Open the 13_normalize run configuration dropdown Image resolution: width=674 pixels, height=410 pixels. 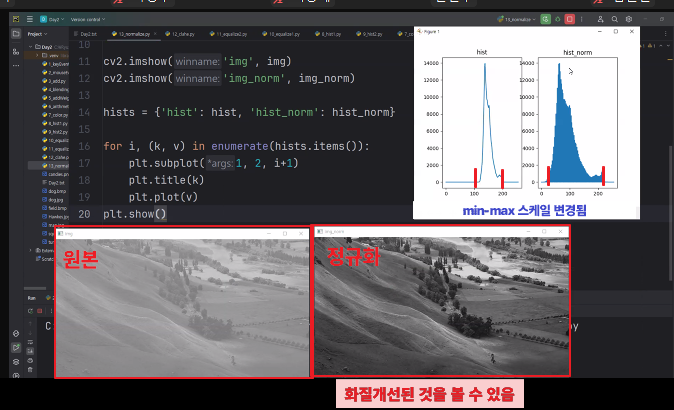pos(516,19)
